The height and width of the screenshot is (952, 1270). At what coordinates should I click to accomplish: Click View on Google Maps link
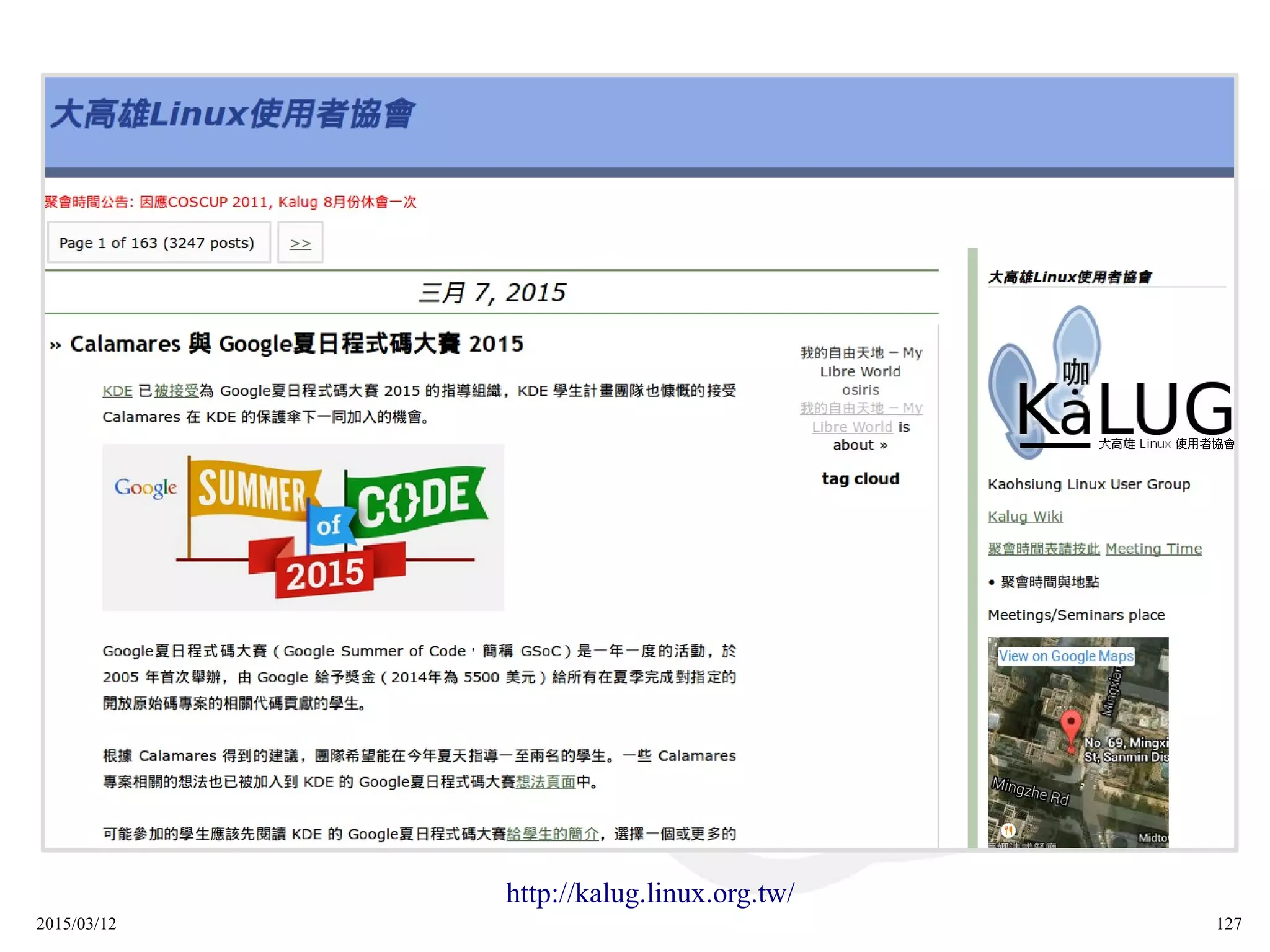coord(1066,656)
